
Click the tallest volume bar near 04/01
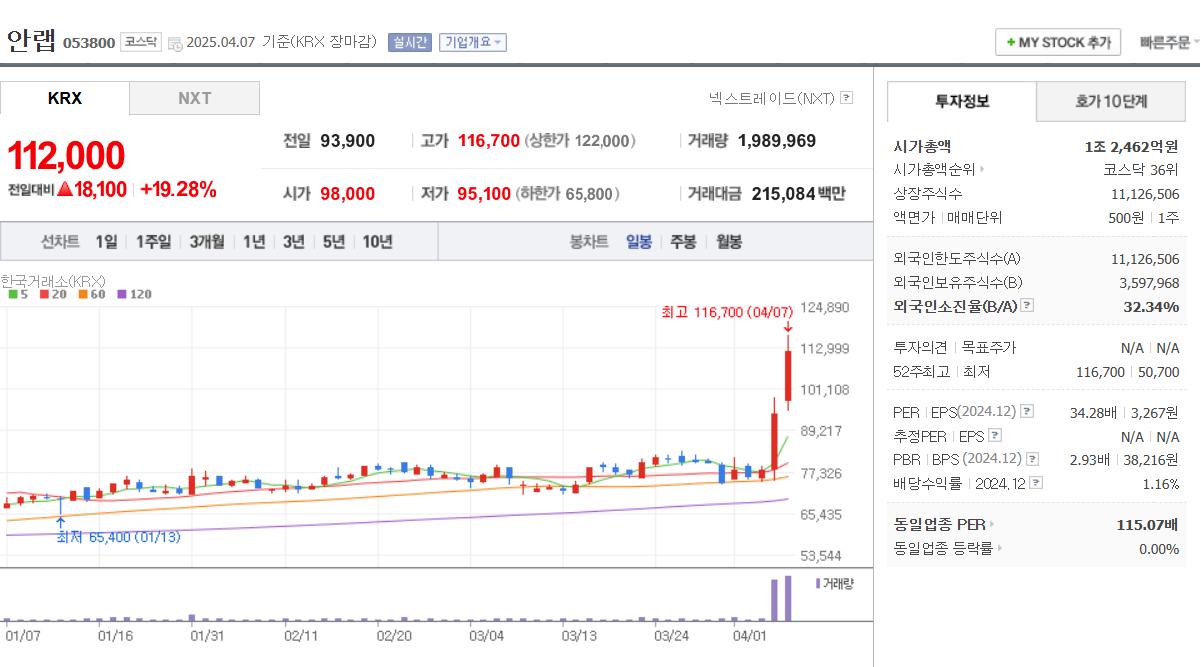[x=788, y=598]
